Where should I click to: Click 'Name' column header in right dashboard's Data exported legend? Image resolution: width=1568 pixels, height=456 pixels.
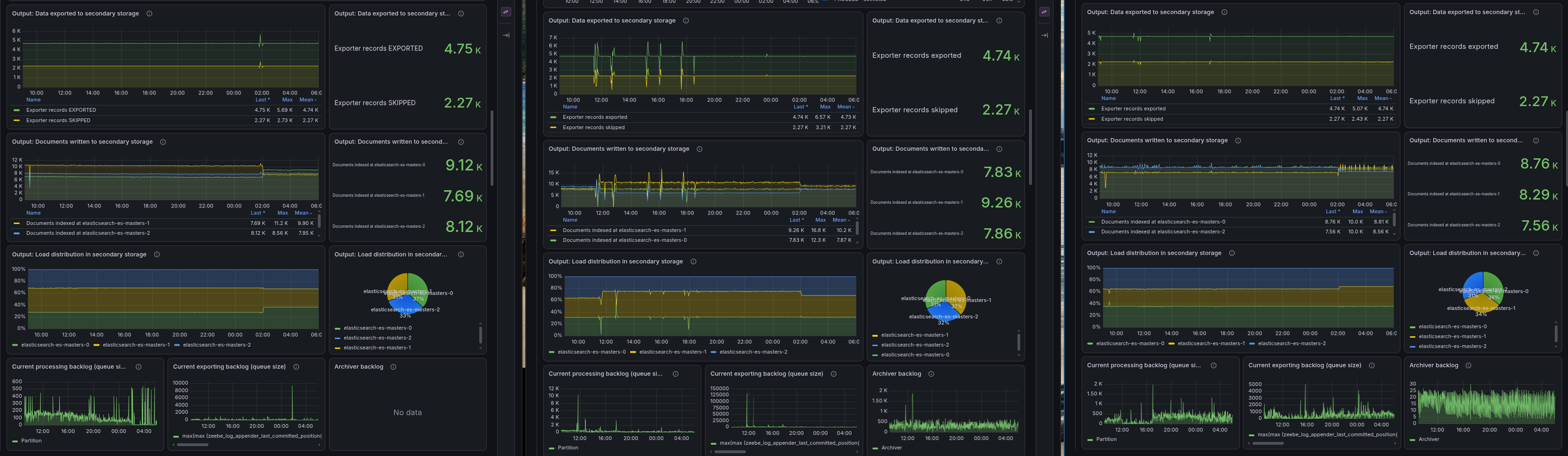(1108, 99)
